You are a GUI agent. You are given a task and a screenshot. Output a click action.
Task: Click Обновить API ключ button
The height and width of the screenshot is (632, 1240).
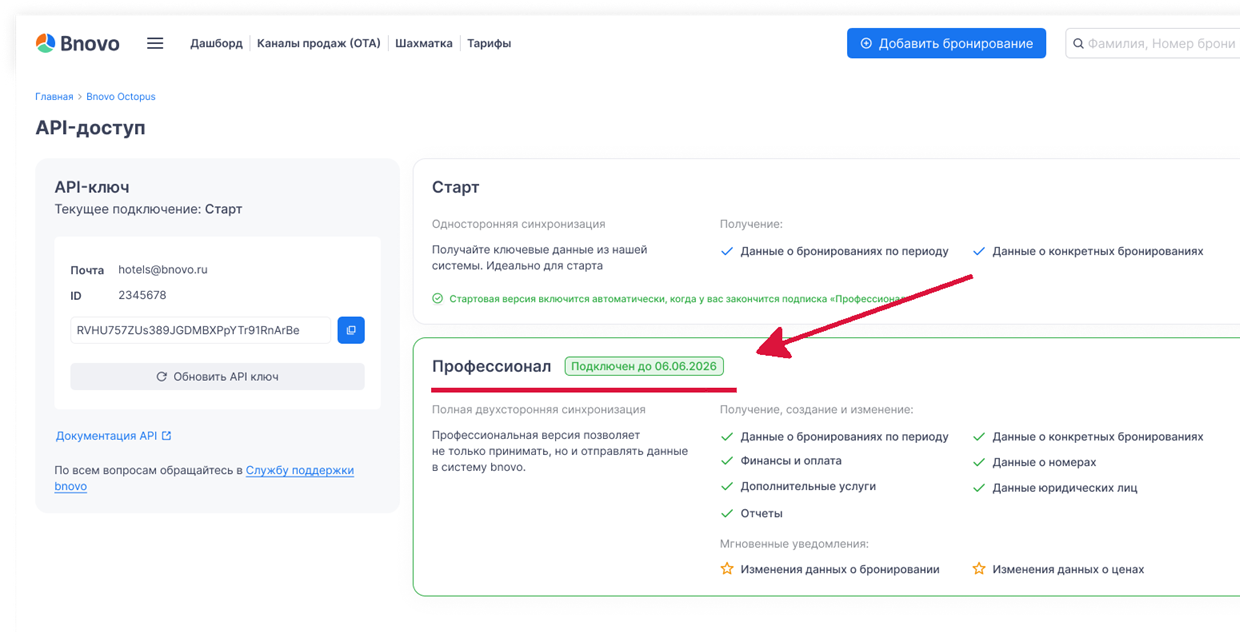click(x=217, y=377)
